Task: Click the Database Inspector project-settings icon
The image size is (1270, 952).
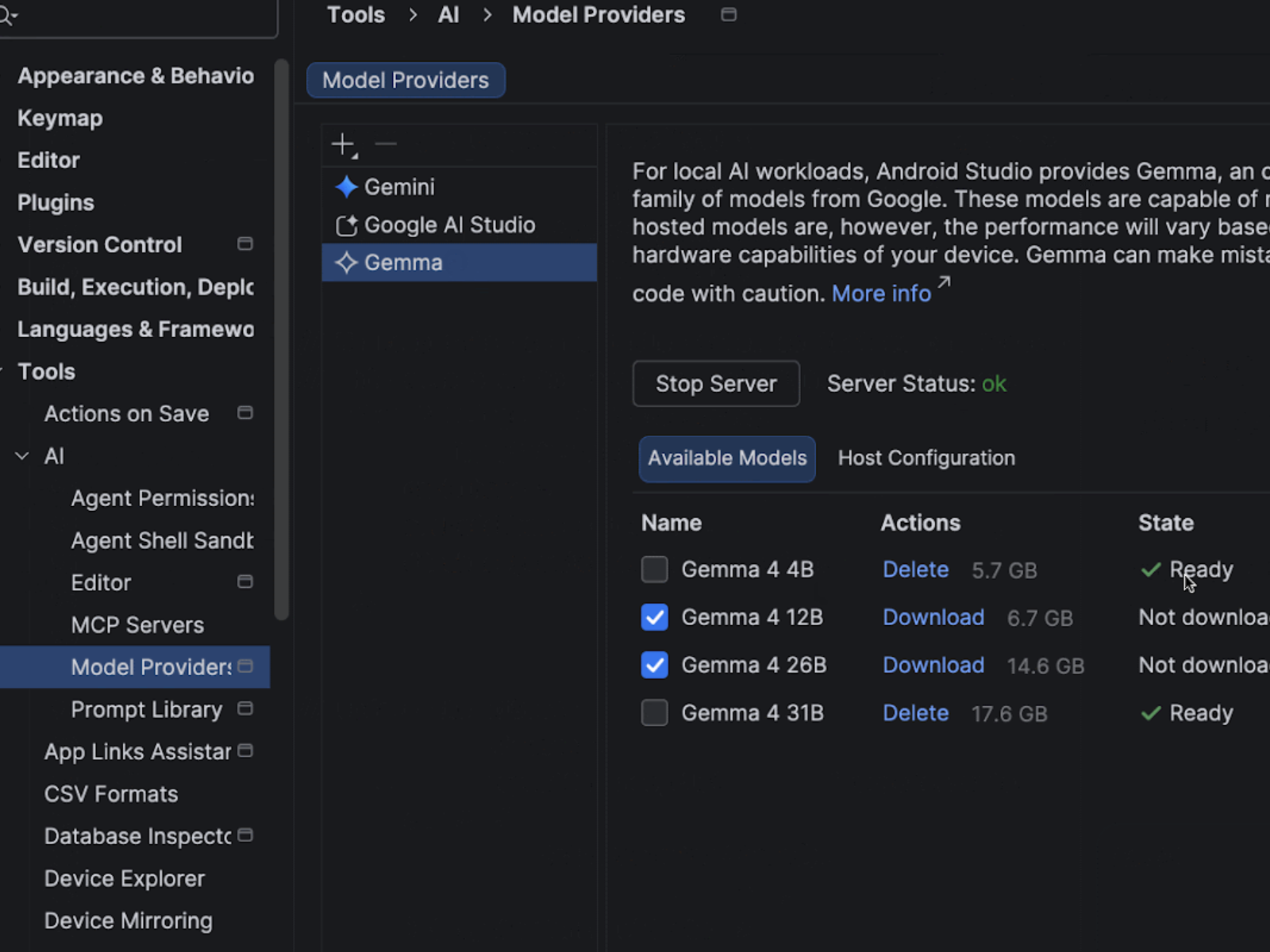Action: 245,835
